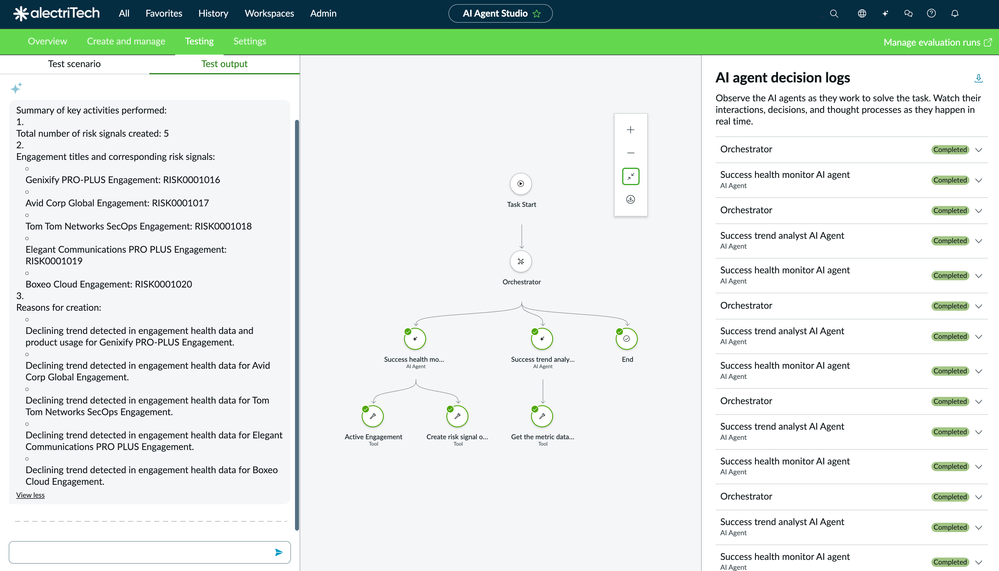Open the help question mark icon

931,13
